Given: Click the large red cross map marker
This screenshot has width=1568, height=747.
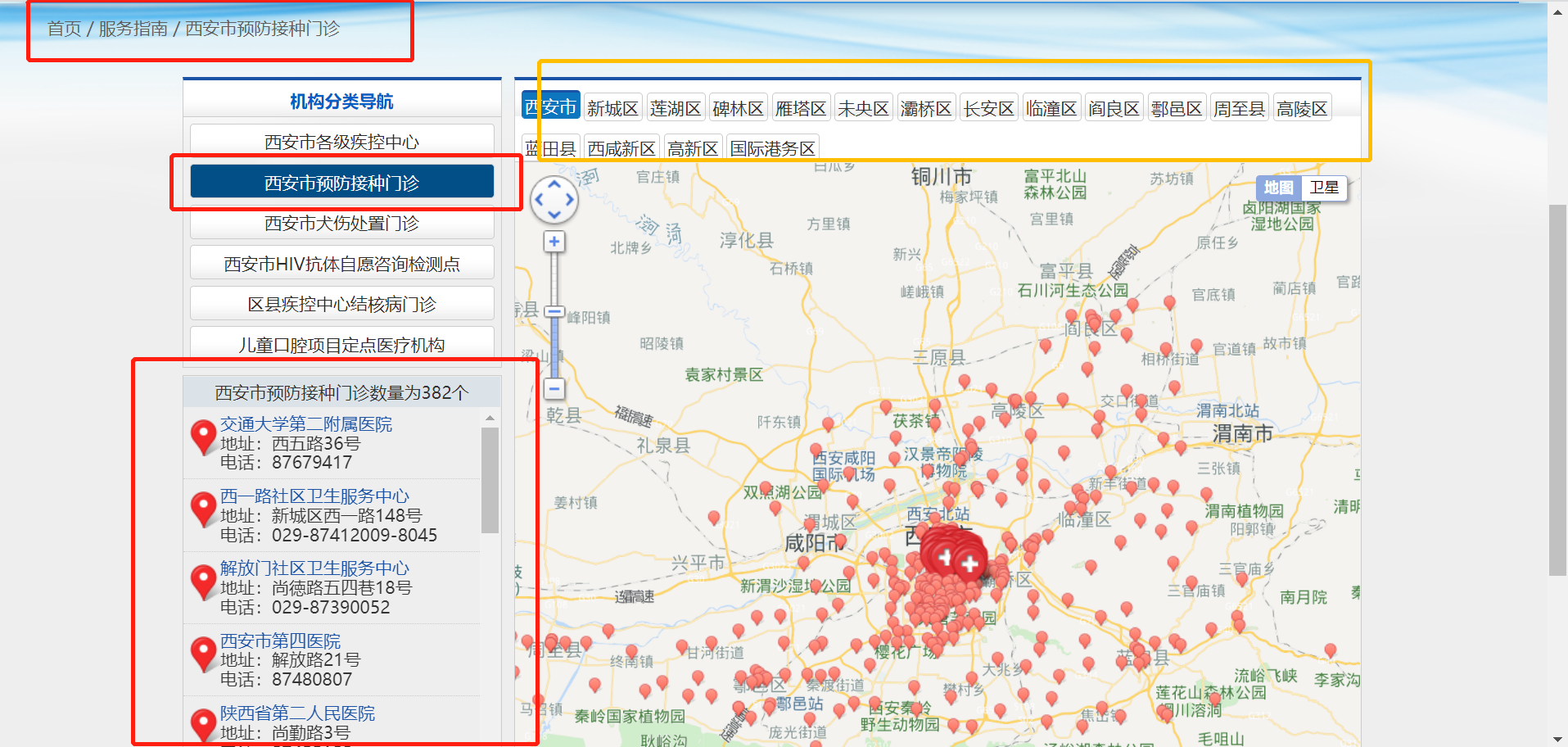Looking at the screenshot, I should click(969, 564).
